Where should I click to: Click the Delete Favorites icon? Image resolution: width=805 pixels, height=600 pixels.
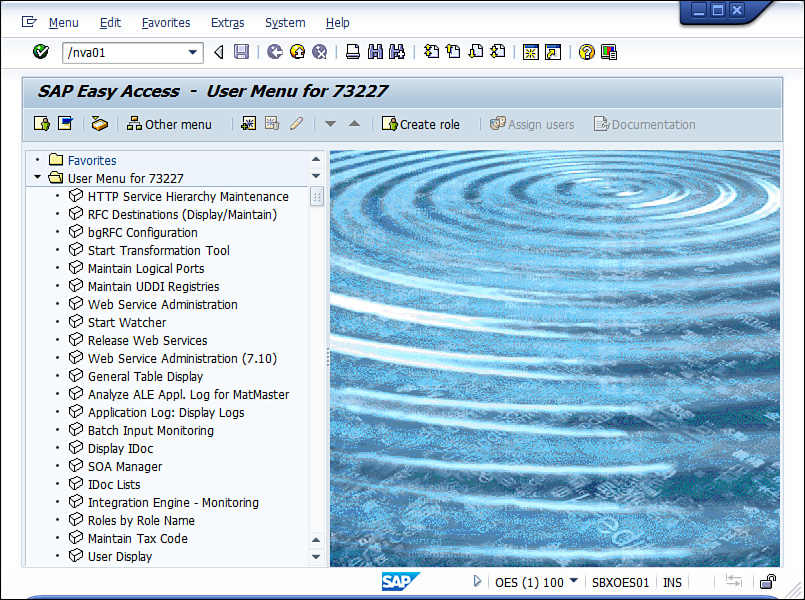[x=272, y=124]
